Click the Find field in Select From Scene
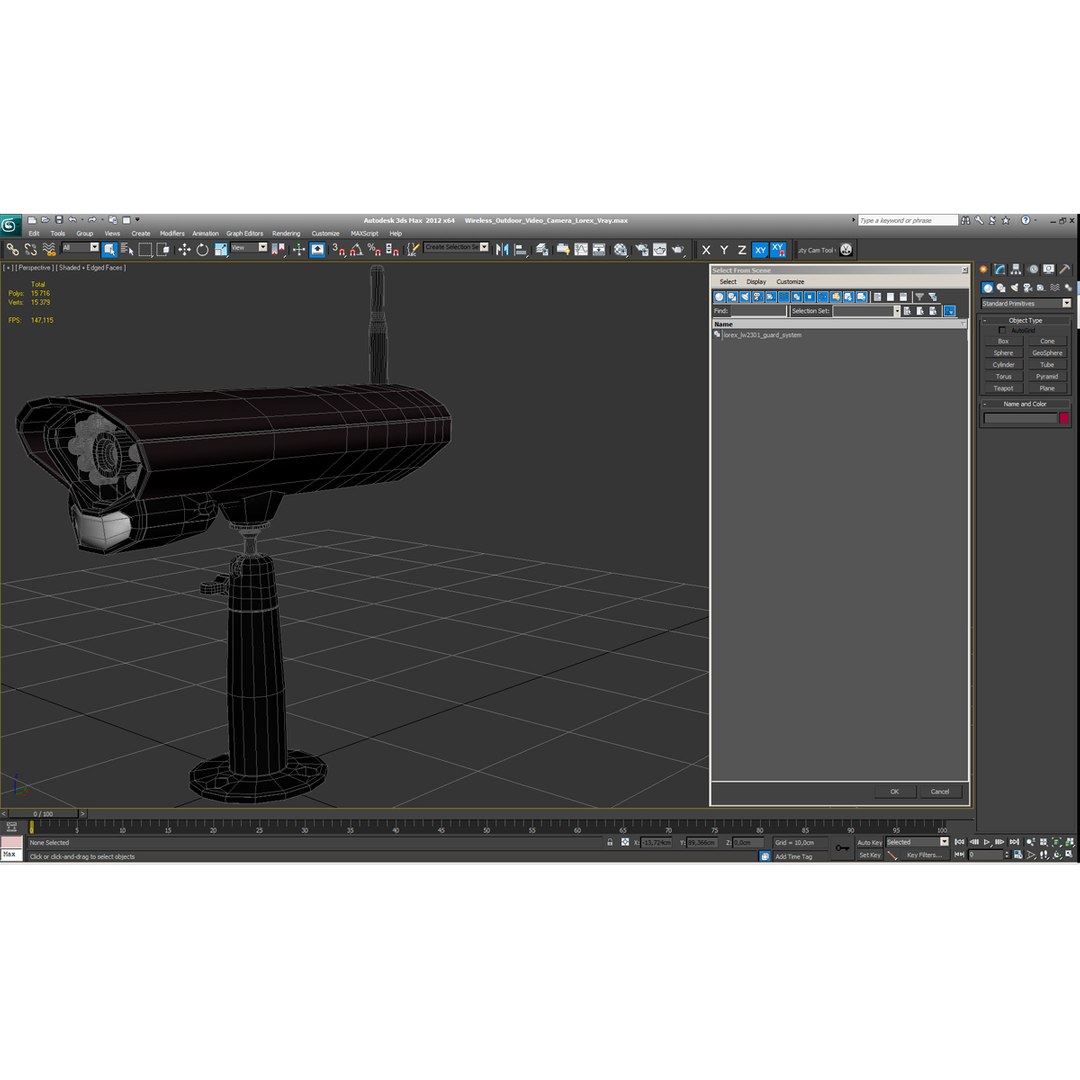Image resolution: width=1080 pixels, height=1080 pixels. click(758, 311)
